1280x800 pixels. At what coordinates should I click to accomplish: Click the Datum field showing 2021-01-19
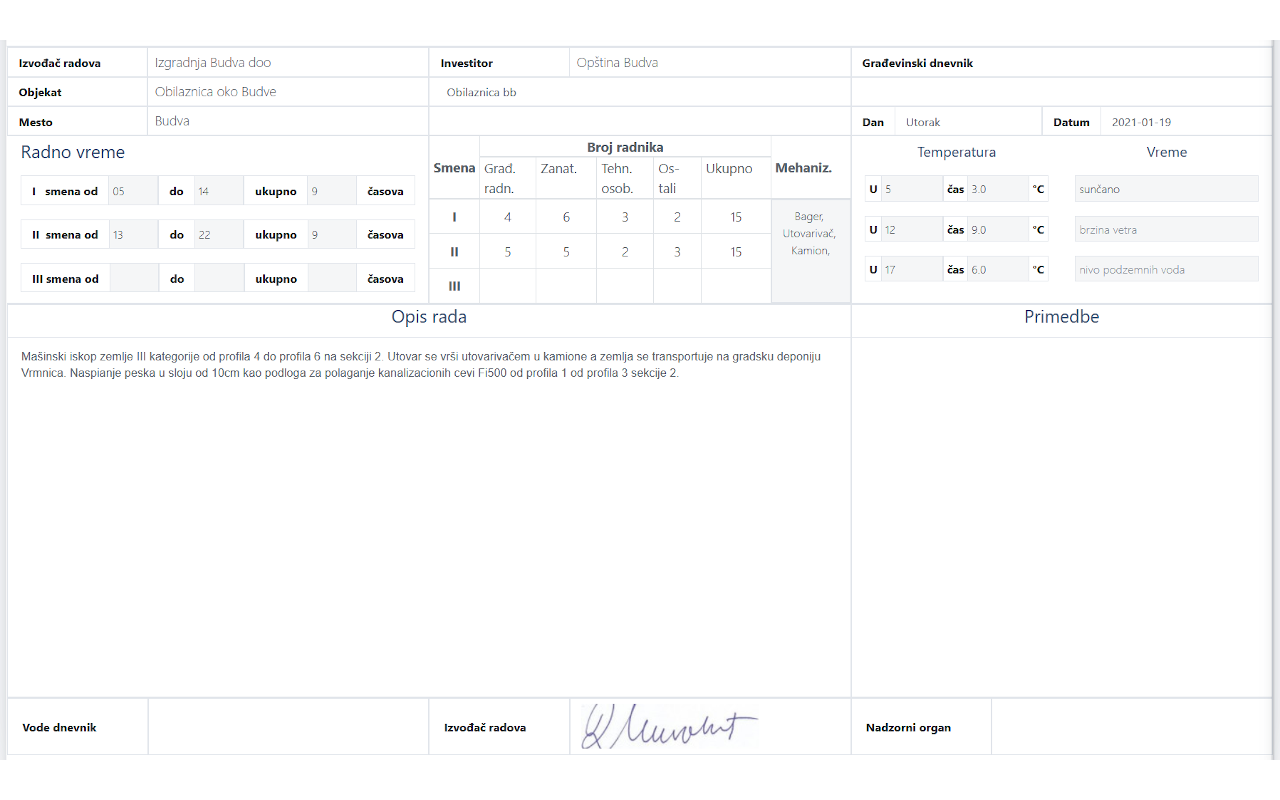pos(1185,122)
